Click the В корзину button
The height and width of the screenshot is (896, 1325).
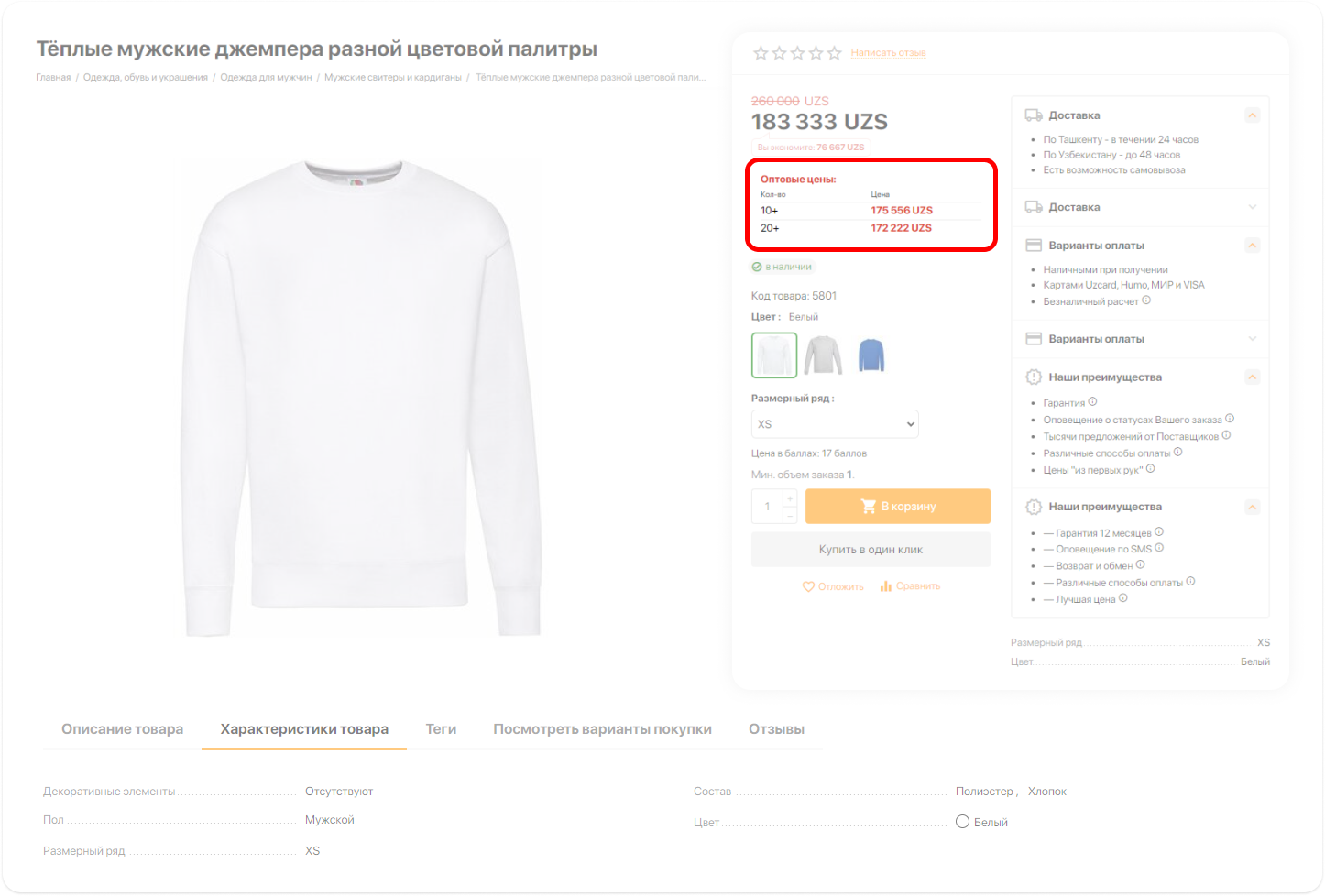897,507
